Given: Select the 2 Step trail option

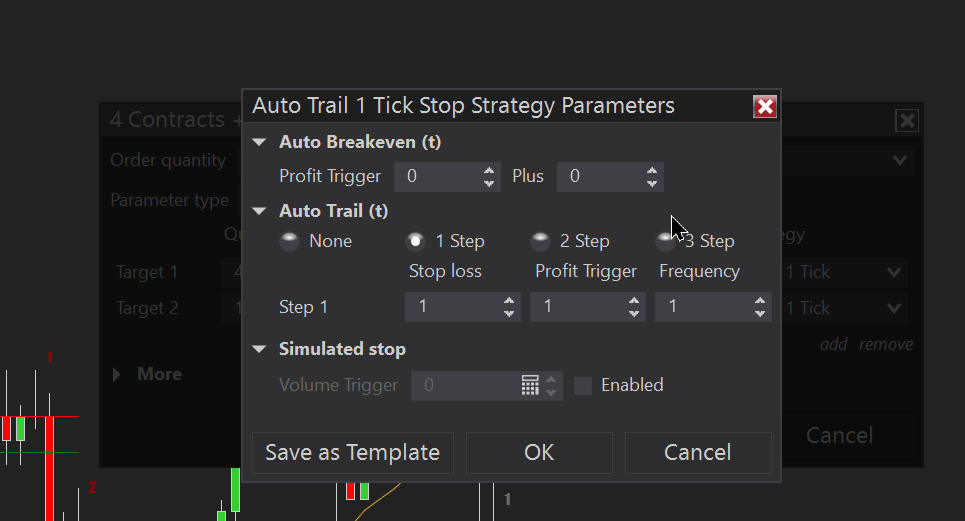Looking at the screenshot, I should pyautogui.click(x=540, y=241).
